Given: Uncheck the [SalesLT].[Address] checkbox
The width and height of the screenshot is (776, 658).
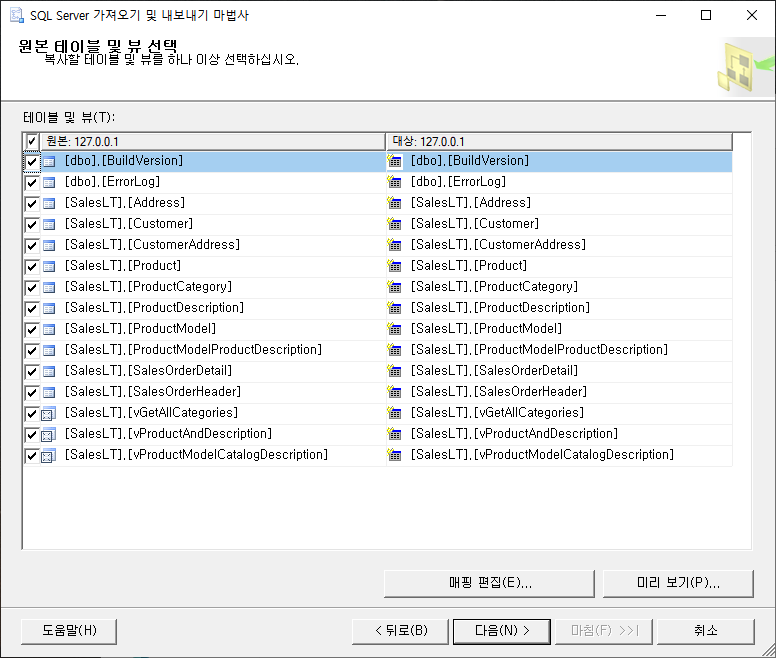Looking at the screenshot, I should tap(32, 204).
